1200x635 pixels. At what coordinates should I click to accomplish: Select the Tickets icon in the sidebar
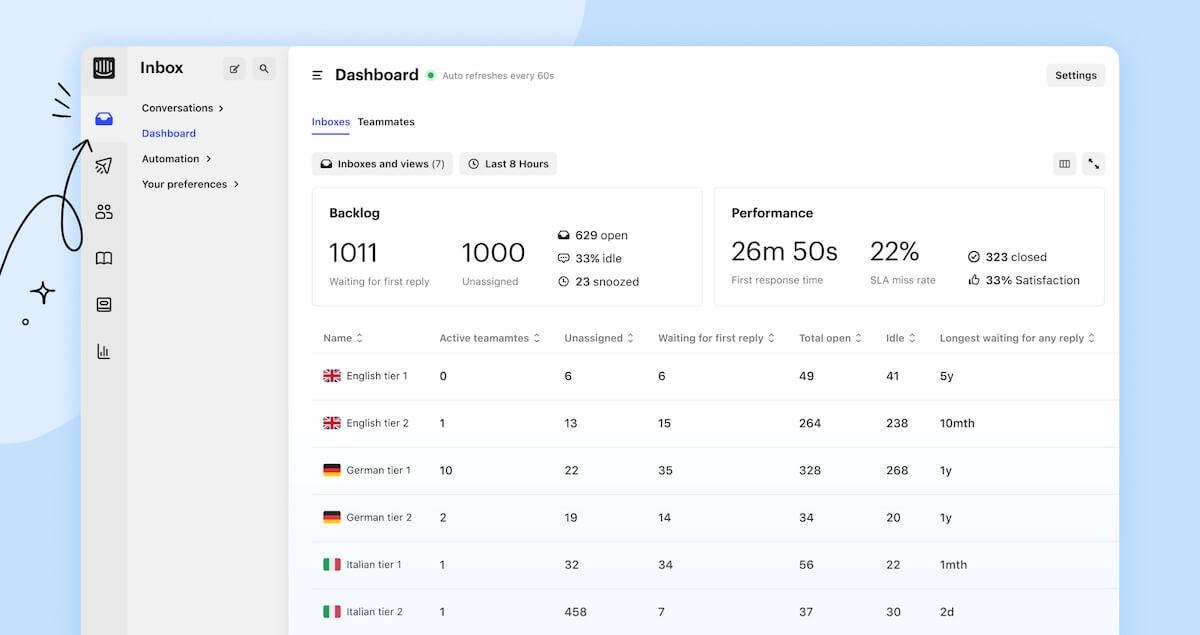click(104, 304)
